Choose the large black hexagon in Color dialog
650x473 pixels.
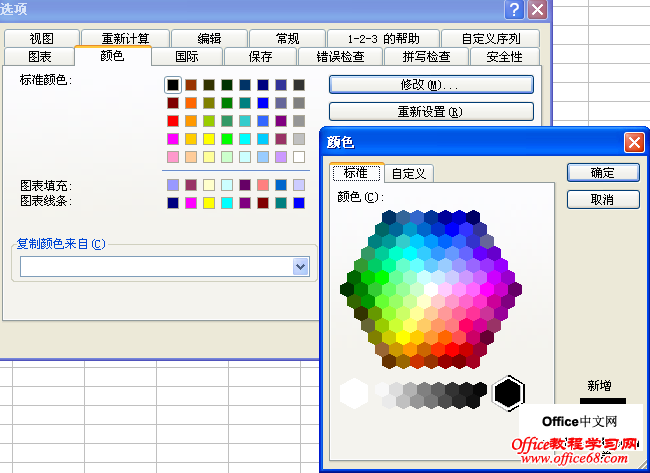click(x=508, y=393)
